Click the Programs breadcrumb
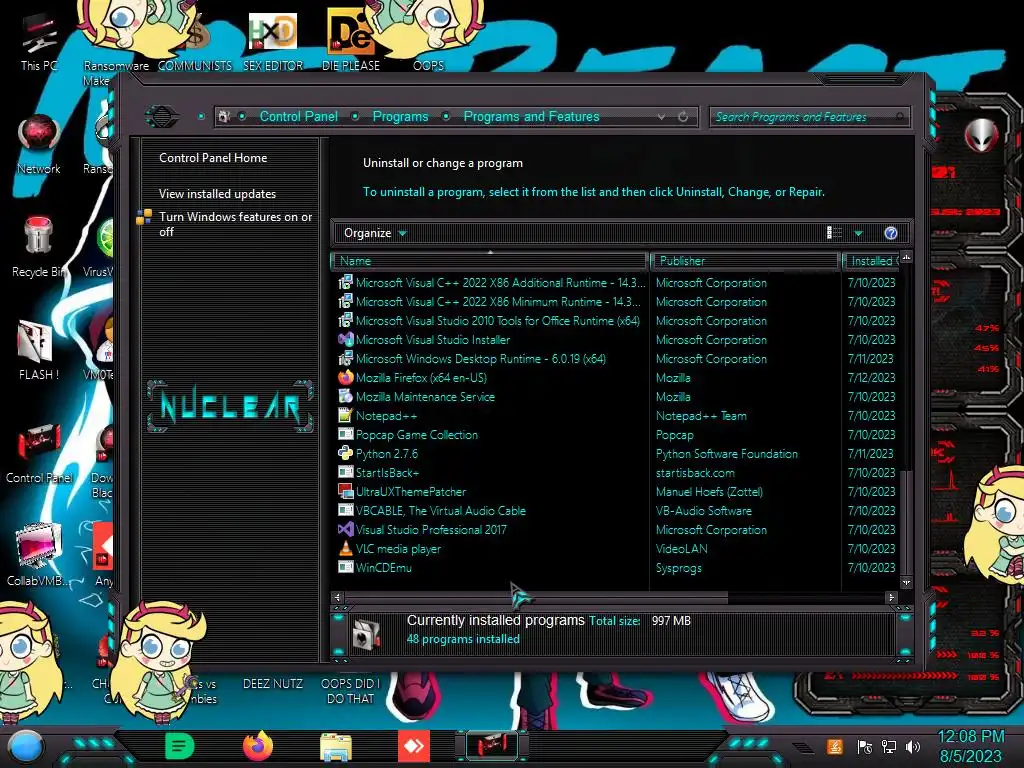 [400, 117]
